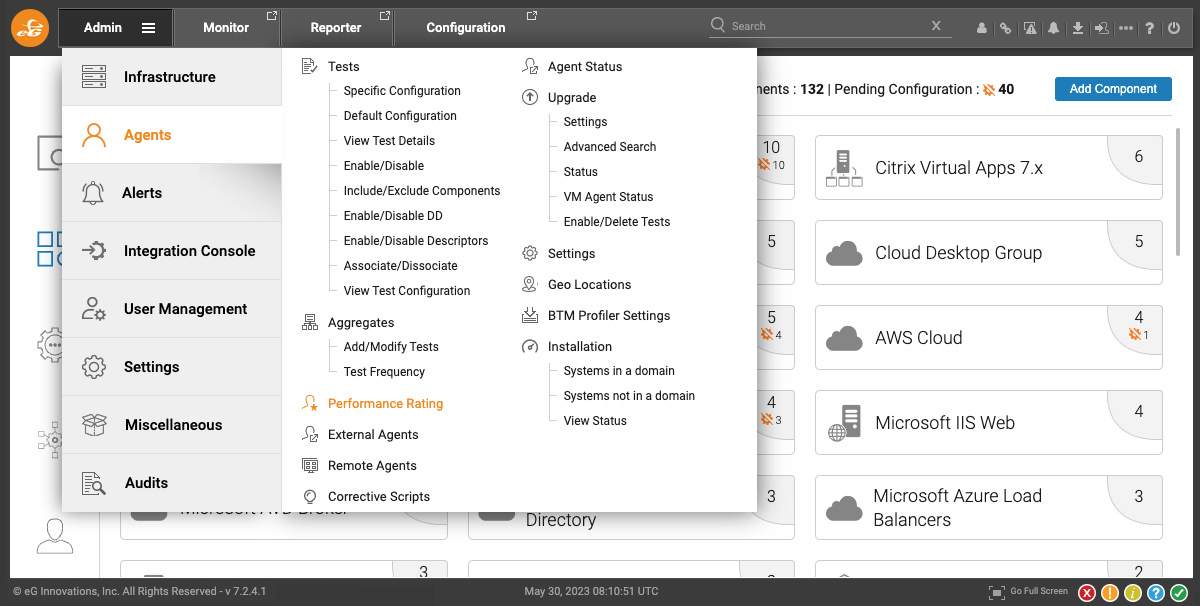Clear the search with the X icon
Viewport: 1200px width, 606px height.
936,26
